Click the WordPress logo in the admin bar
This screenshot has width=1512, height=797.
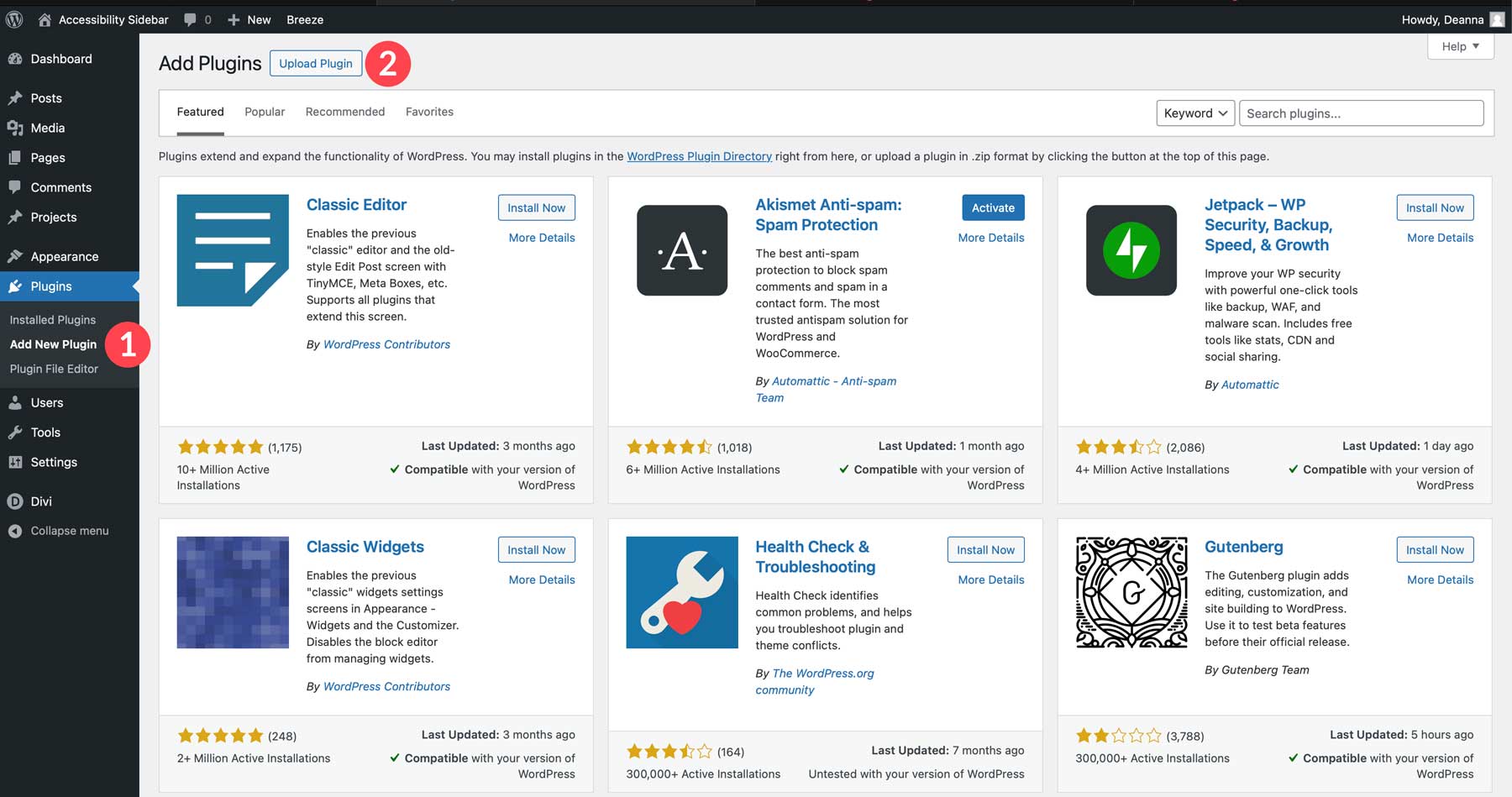point(13,18)
